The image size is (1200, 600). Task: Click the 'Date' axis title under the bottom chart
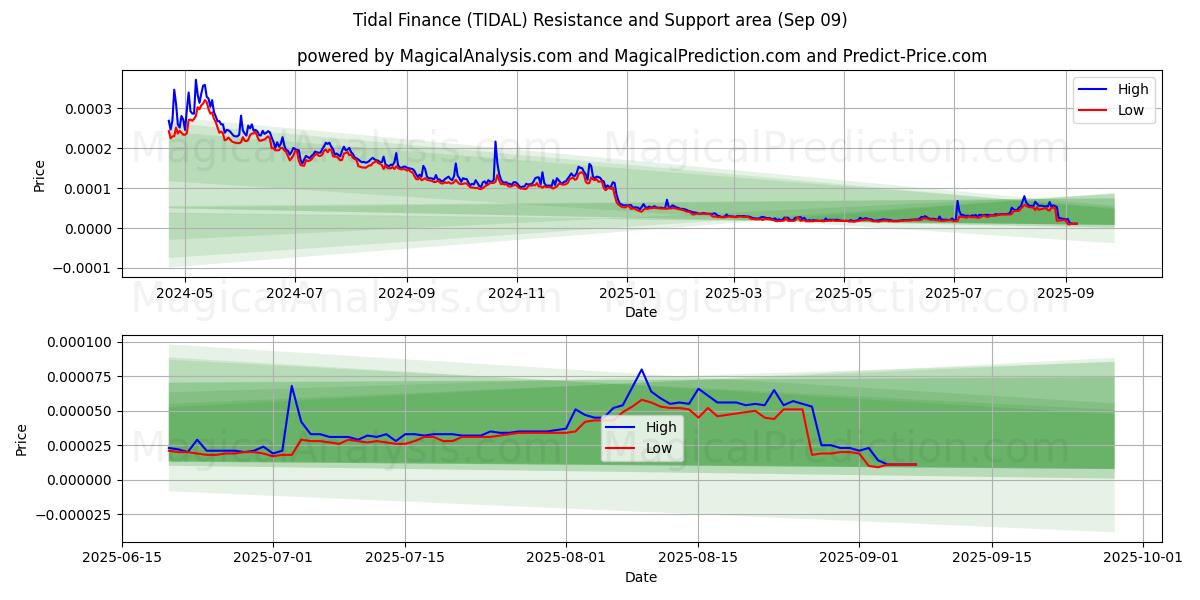641,577
